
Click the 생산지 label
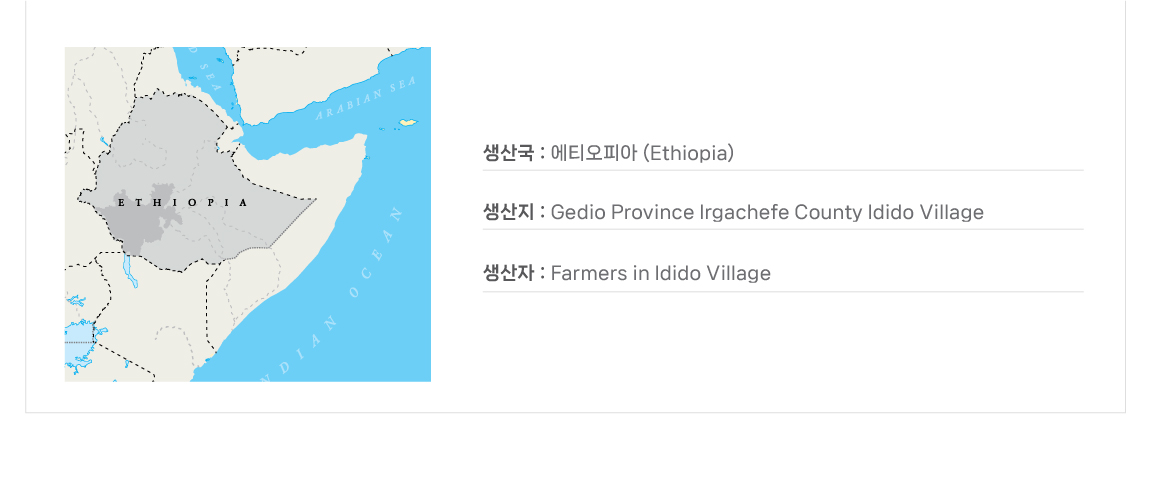coord(508,212)
